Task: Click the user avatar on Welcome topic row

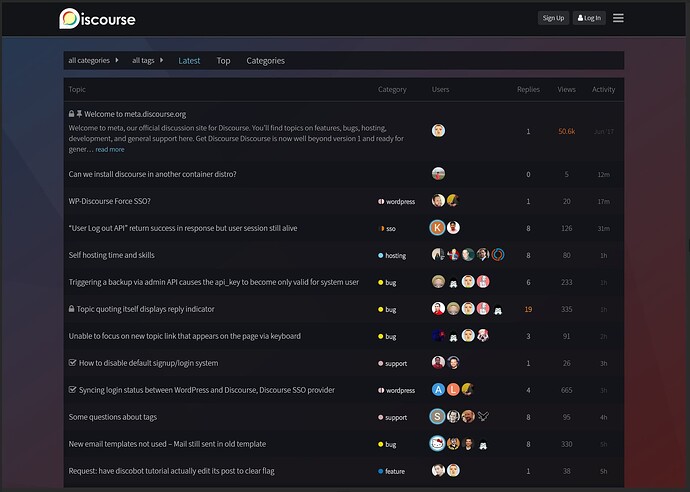Action: (x=438, y=131)
